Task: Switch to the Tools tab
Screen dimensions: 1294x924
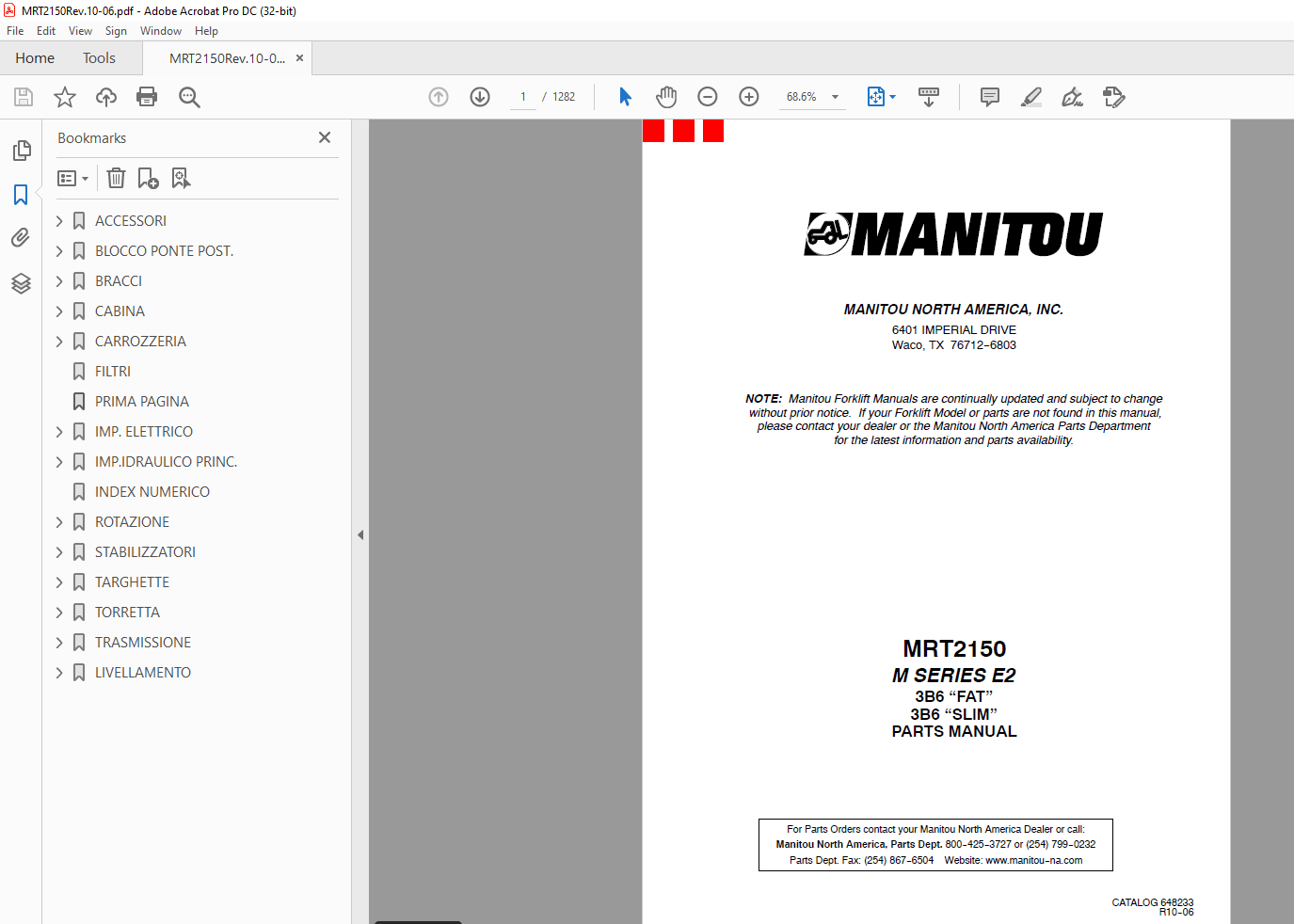Action: click(x=99, y=58)
